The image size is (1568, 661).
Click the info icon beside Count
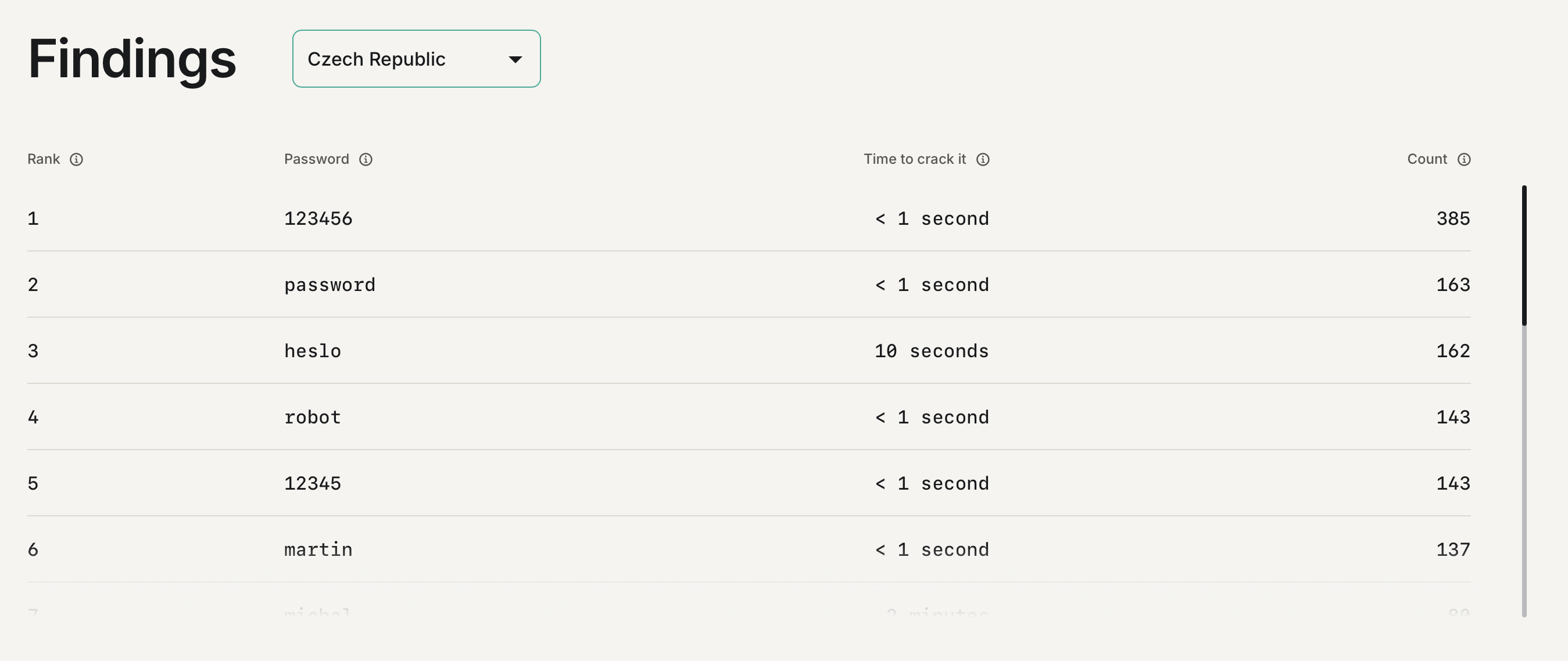tap(1464, 159)
